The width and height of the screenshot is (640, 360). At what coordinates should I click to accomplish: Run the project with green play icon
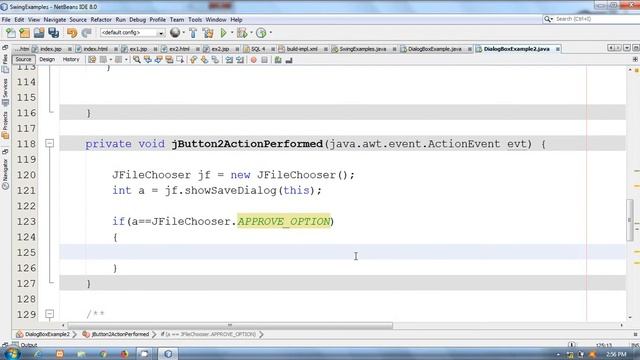click(223, 33)
